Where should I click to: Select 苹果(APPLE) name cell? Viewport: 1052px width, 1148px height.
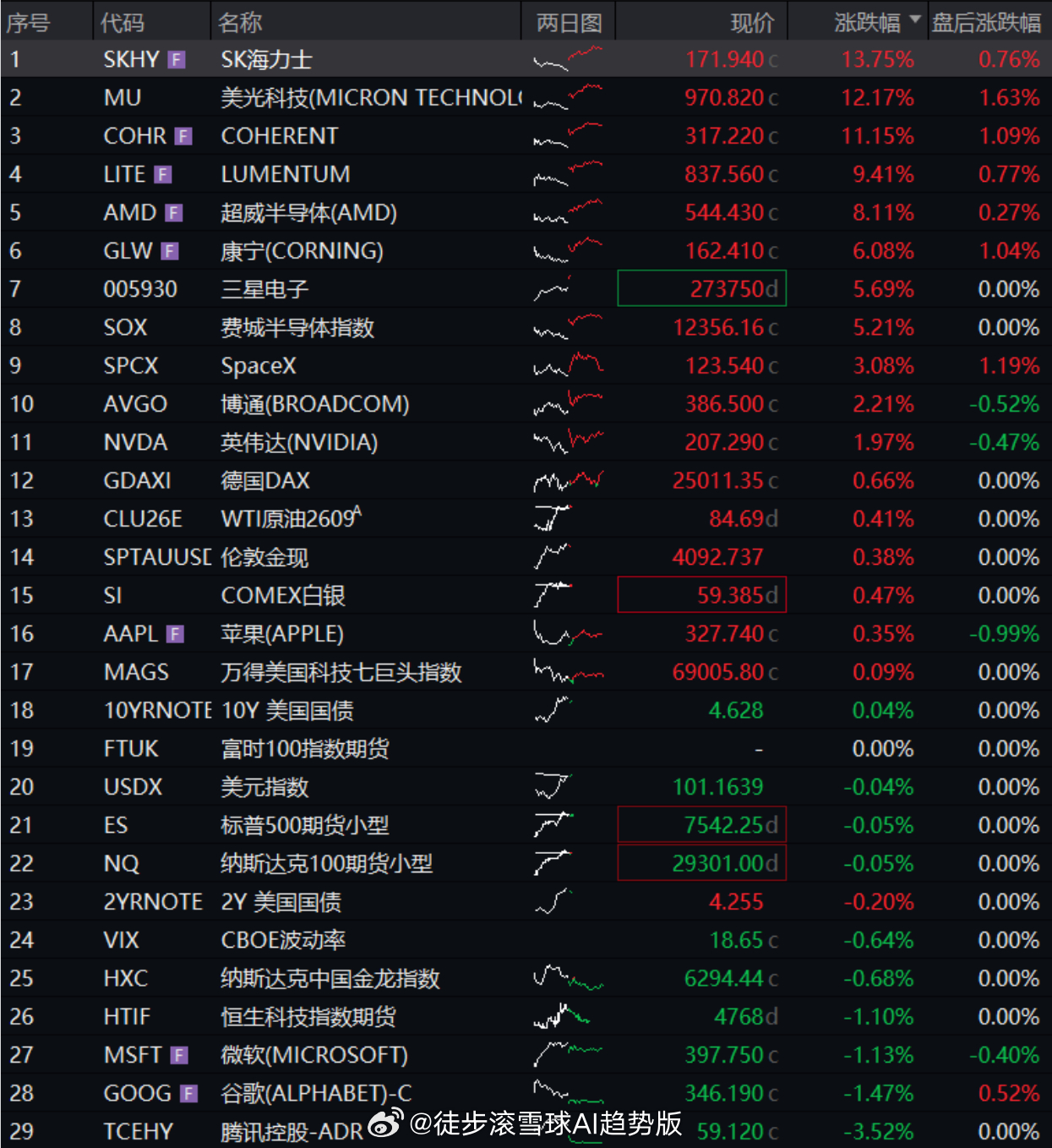[282, 634]
